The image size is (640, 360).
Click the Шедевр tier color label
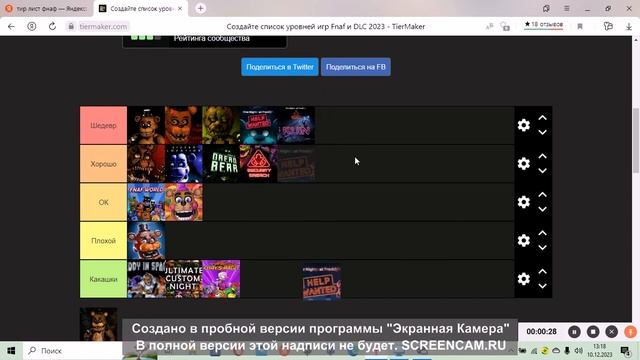pos(103,125)
